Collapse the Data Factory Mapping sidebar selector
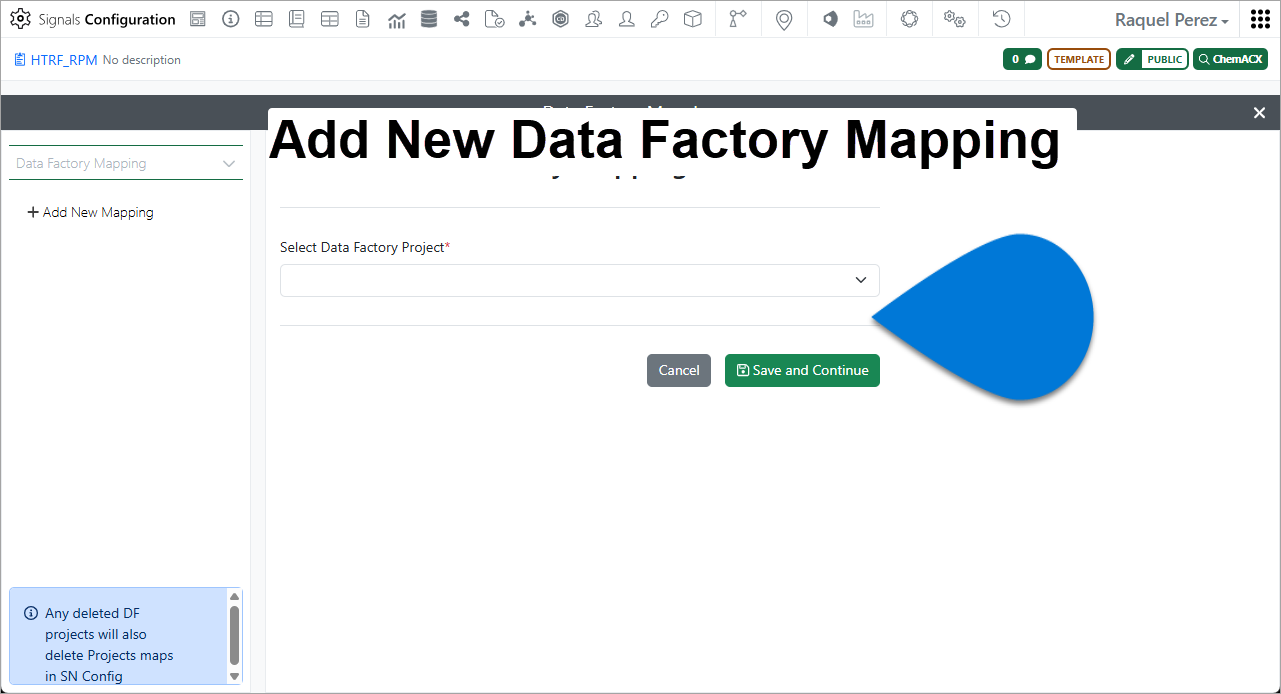The width and height of the screenshot is (1281, 694). [126, 163]
